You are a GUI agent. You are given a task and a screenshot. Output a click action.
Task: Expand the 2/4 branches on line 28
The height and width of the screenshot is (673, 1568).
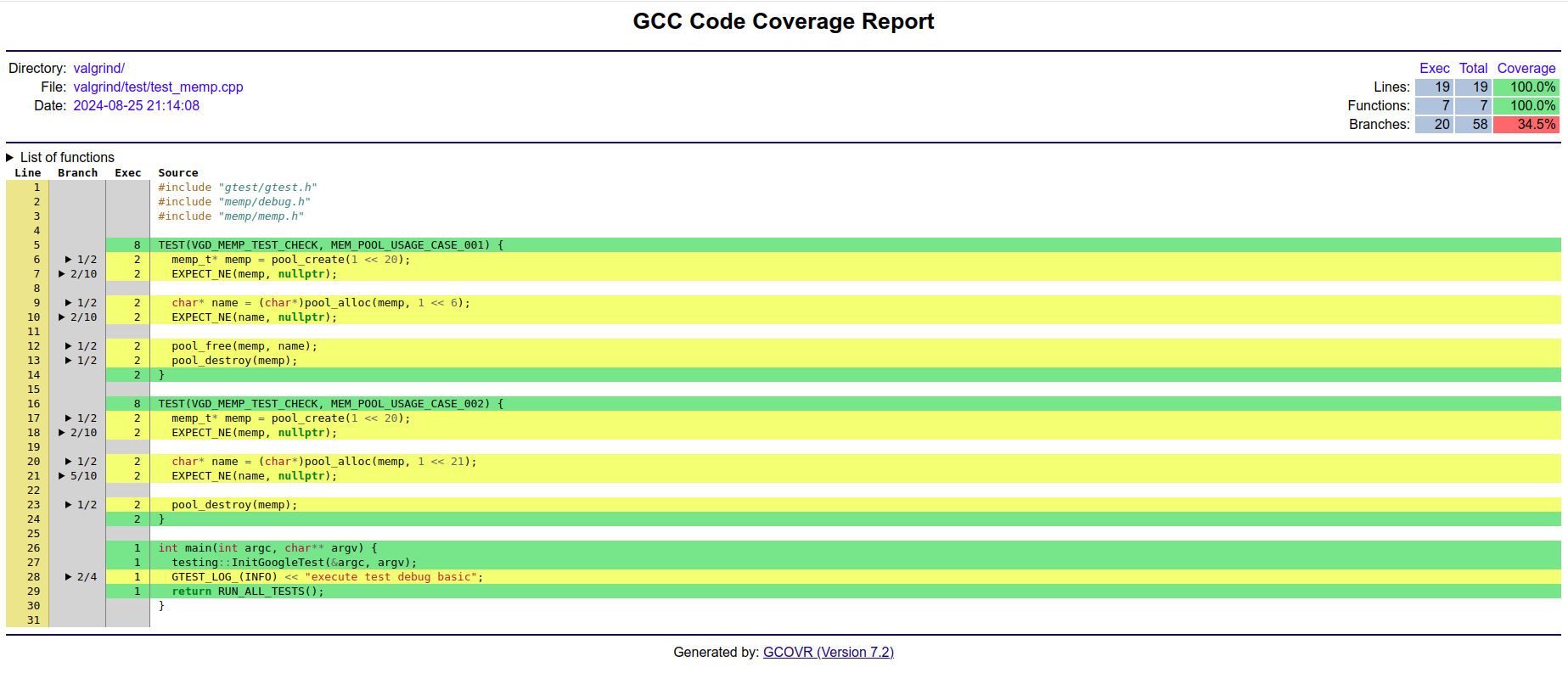(81, 577)
